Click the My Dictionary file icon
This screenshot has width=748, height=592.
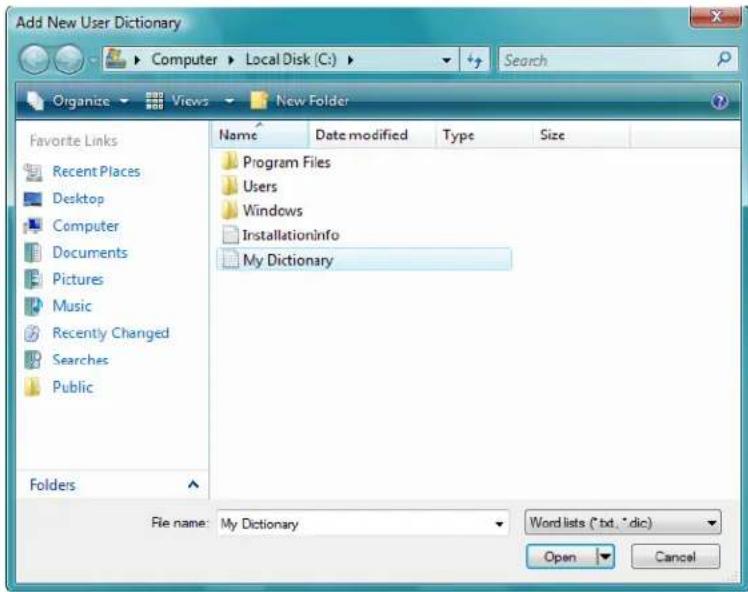[x=230, y=260]
